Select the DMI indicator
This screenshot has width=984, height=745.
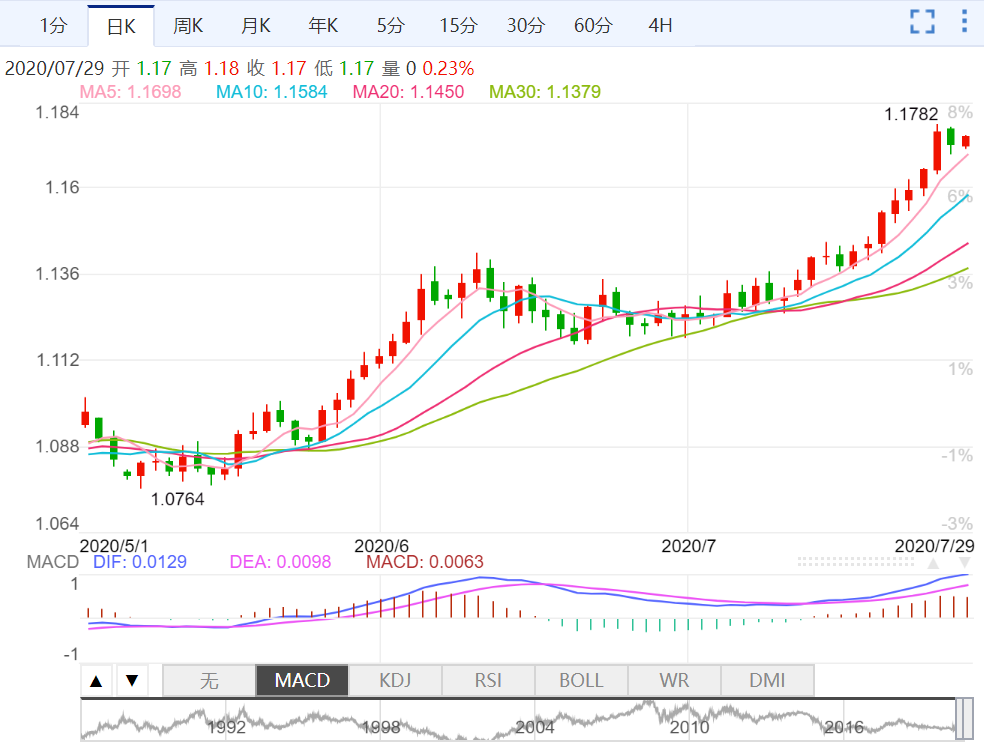pyautogui.click(x=767, y=681)
